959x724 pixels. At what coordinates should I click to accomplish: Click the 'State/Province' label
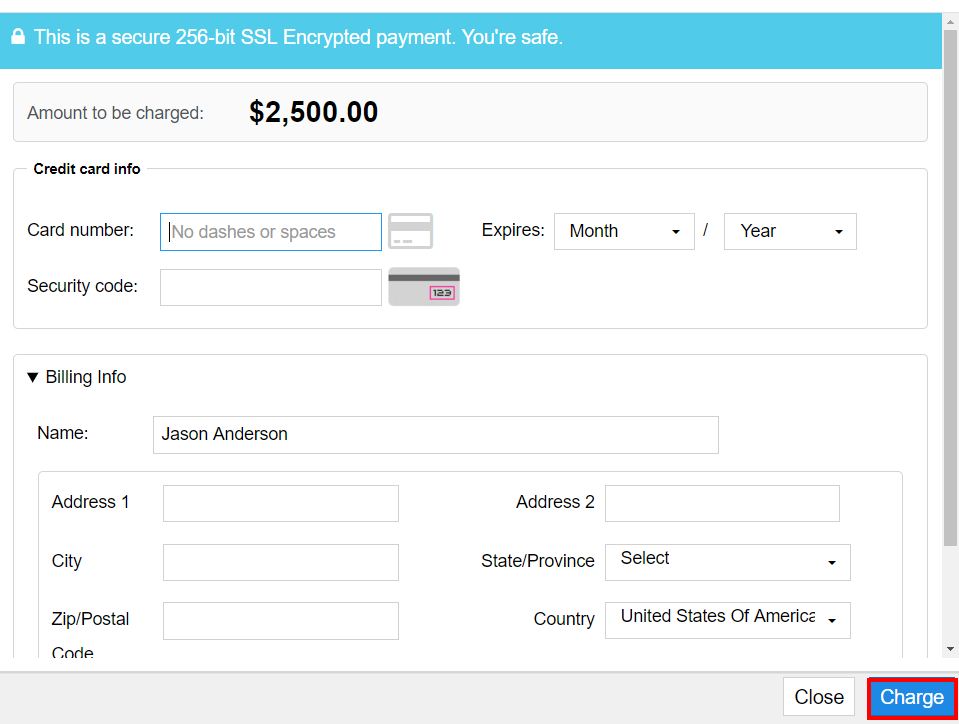point(538,561)
